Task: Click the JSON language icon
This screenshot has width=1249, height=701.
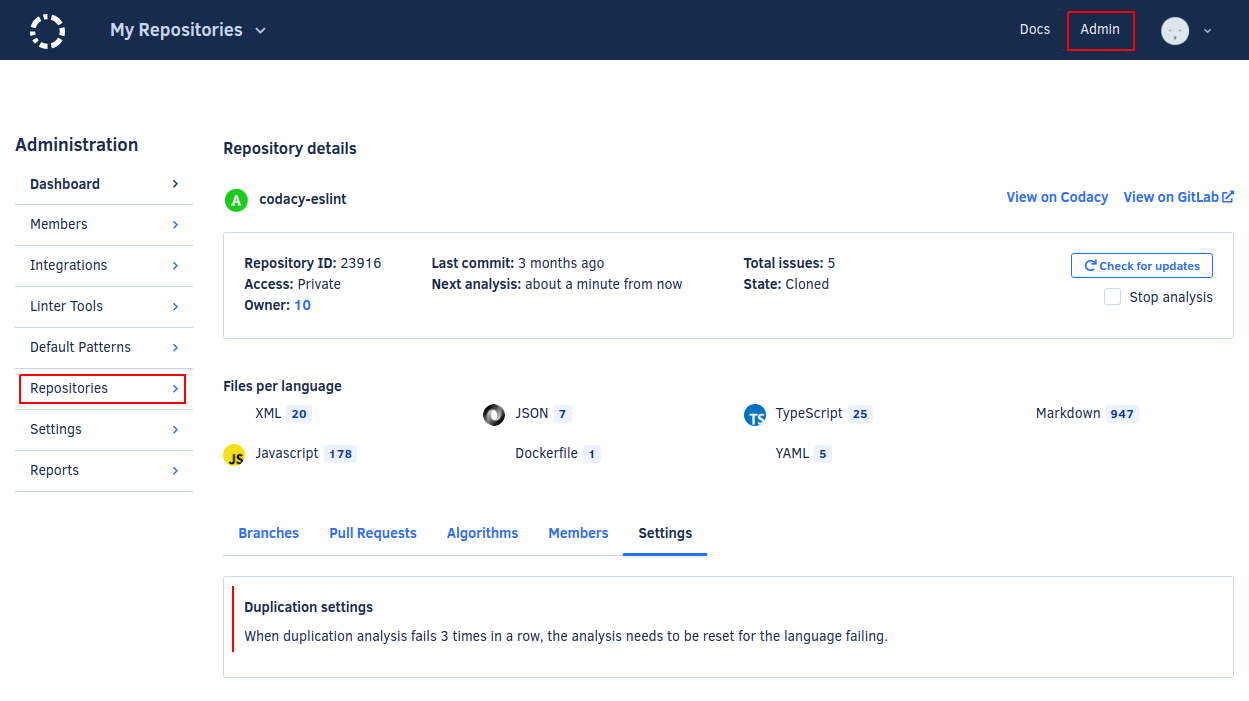Action: pos(494,415)
